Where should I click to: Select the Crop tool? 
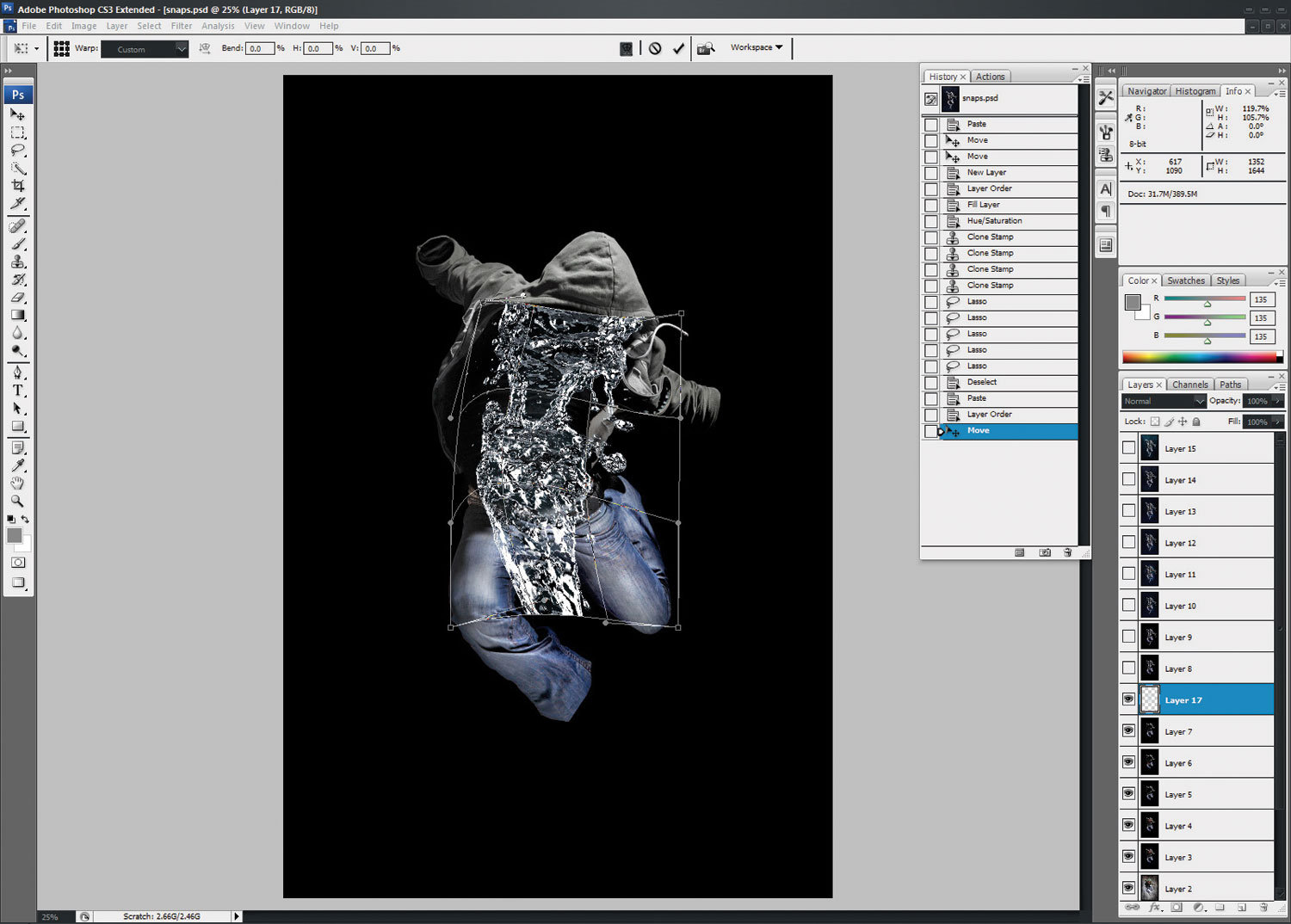click(x=17, y=186)
